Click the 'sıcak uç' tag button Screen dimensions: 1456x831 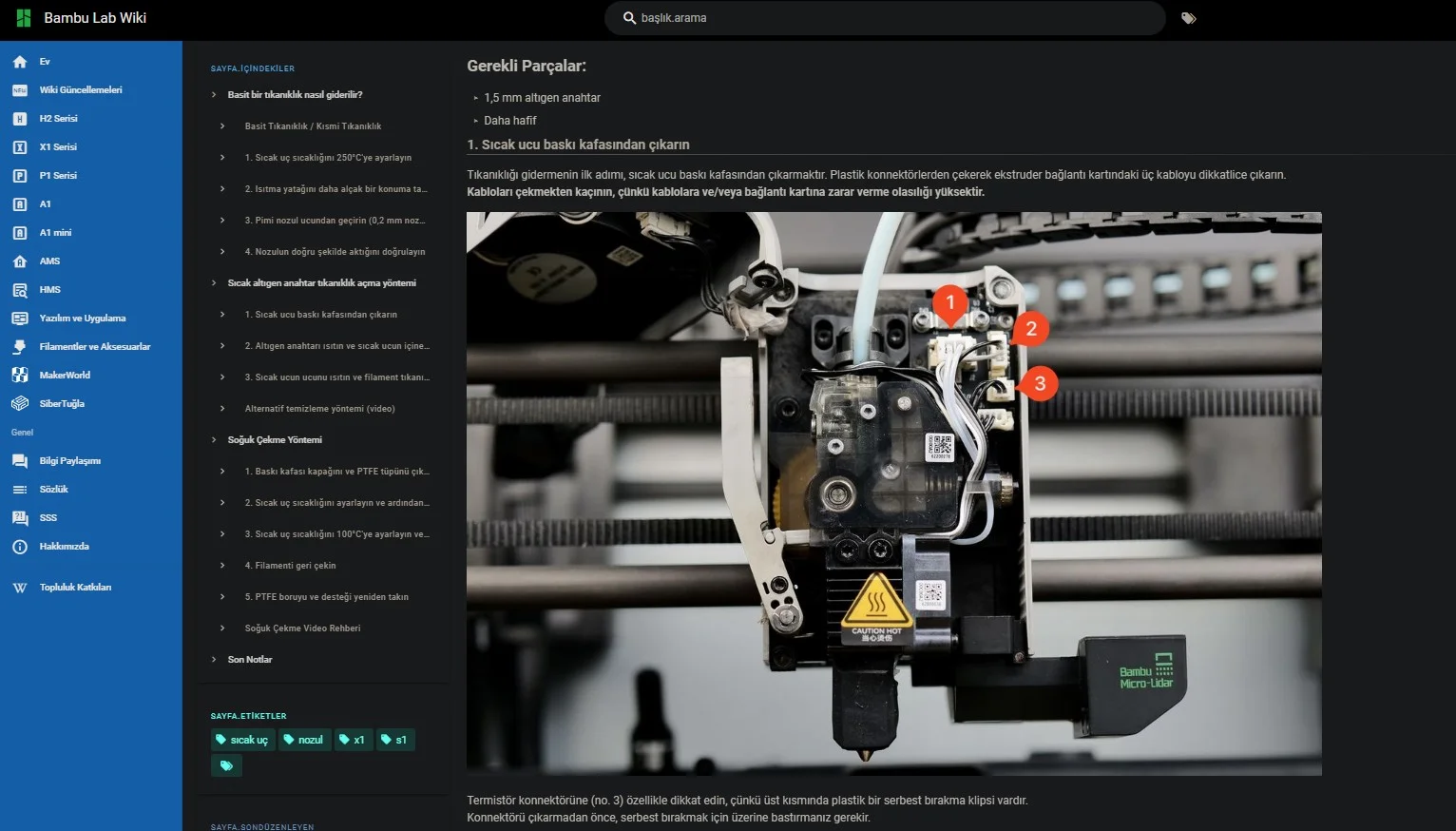tap(243, 740)
